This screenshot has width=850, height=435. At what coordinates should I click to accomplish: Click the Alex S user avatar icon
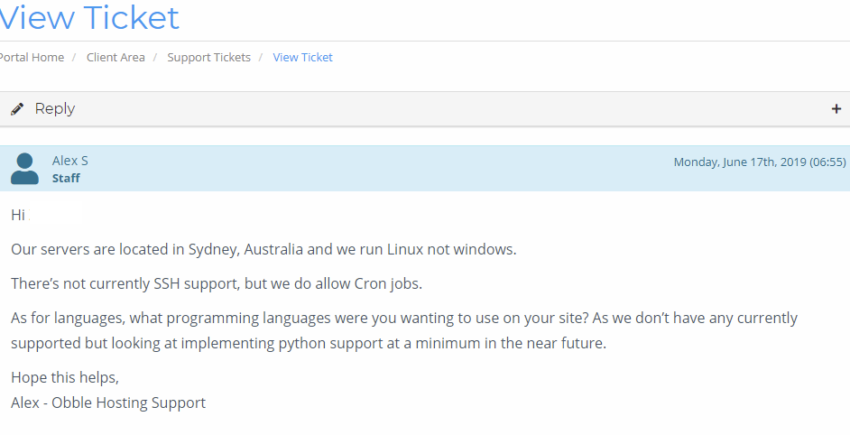(x=24, y=169)
